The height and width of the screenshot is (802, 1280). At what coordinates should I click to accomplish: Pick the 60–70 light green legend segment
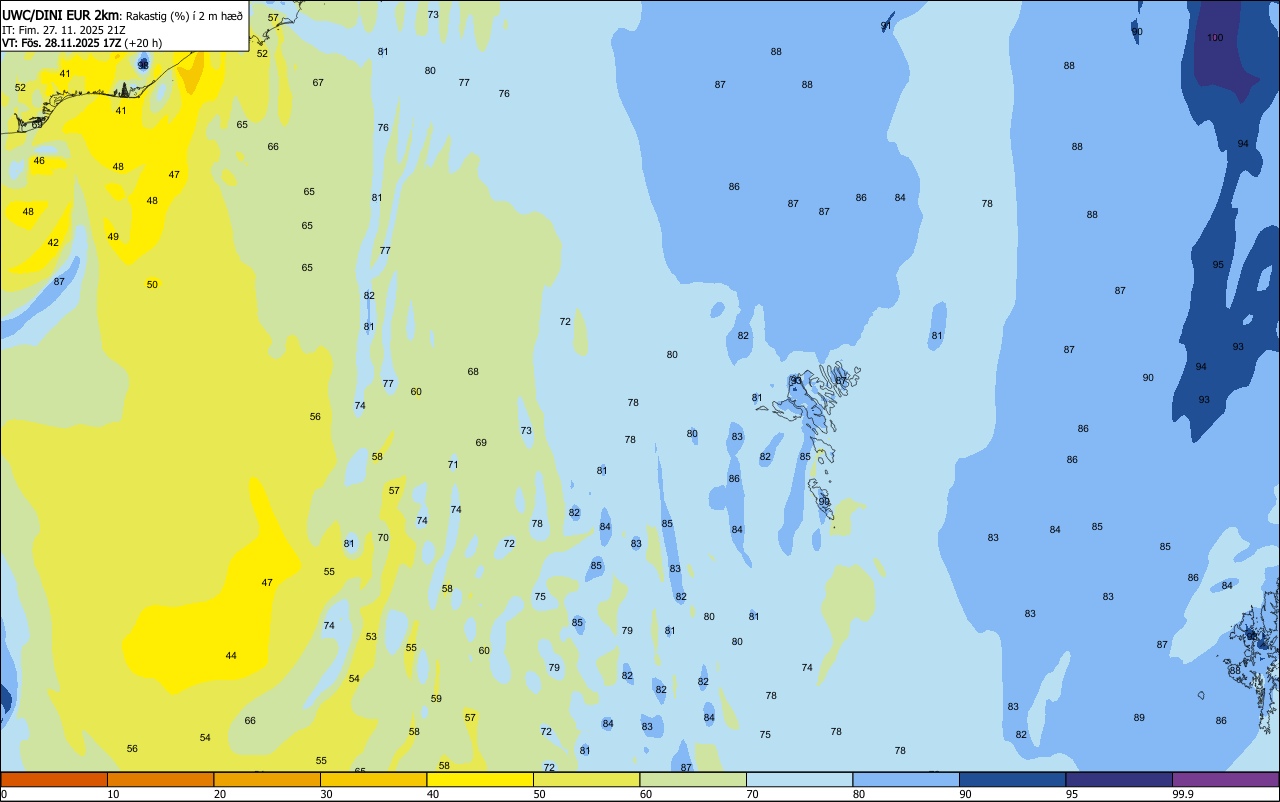tap(693, 779)
